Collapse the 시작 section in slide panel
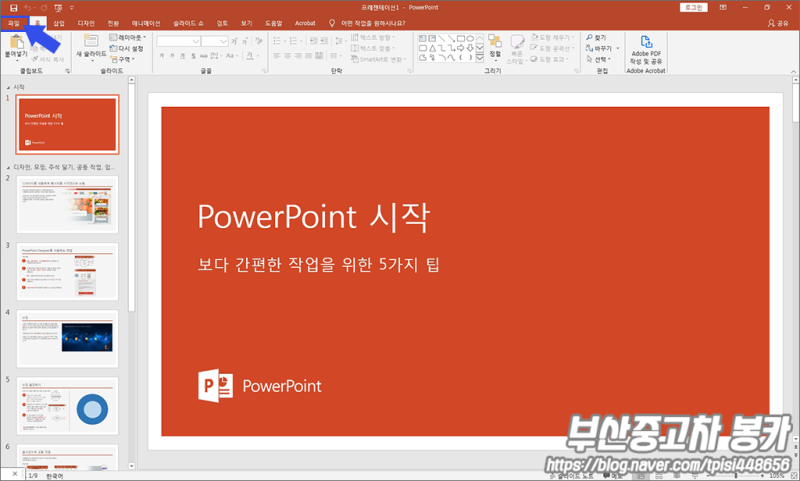 click(8, 88)
